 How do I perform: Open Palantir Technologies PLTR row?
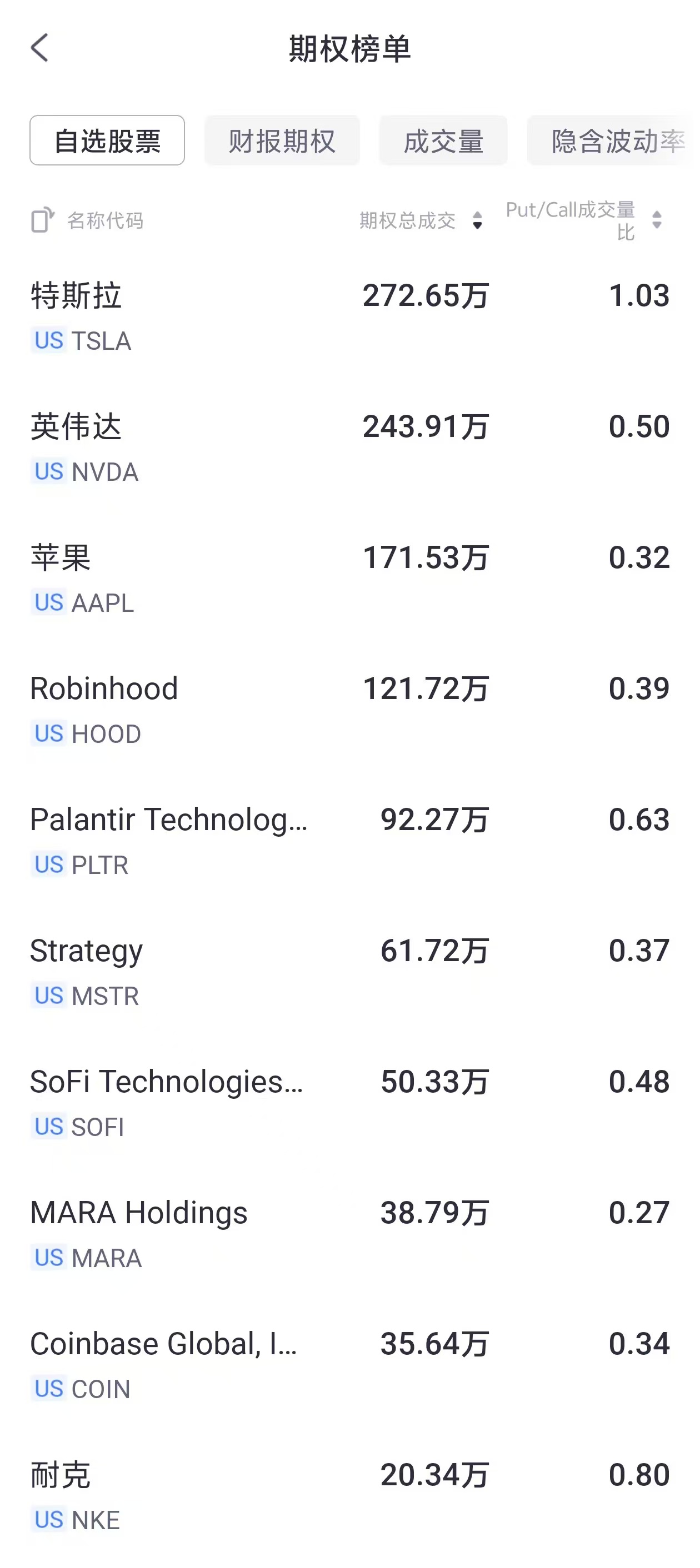point(349,841)
